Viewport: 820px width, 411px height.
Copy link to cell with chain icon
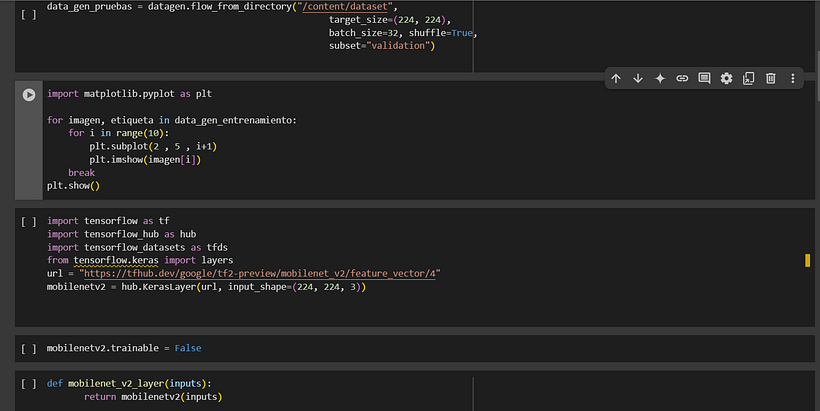tap(682, 78)
